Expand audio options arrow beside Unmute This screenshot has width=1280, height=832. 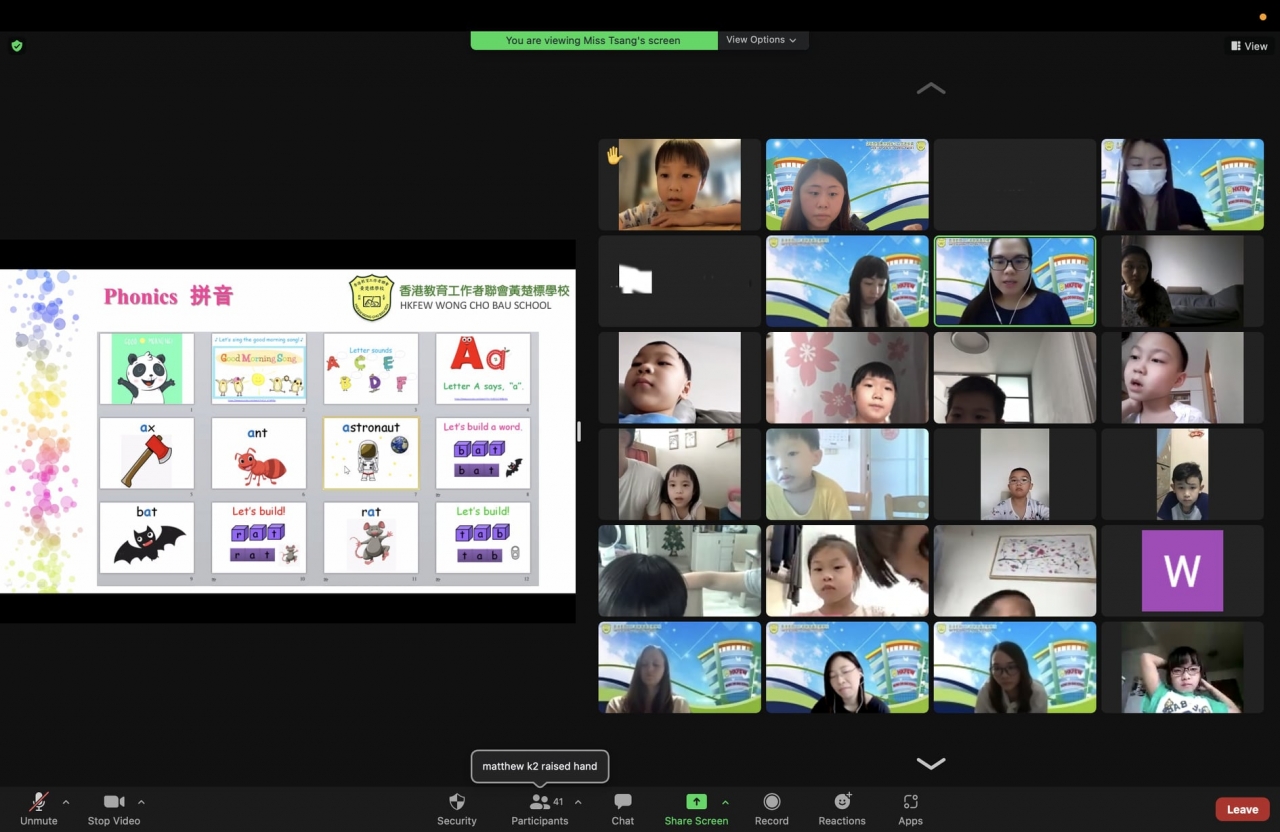[x=66, y=802]
